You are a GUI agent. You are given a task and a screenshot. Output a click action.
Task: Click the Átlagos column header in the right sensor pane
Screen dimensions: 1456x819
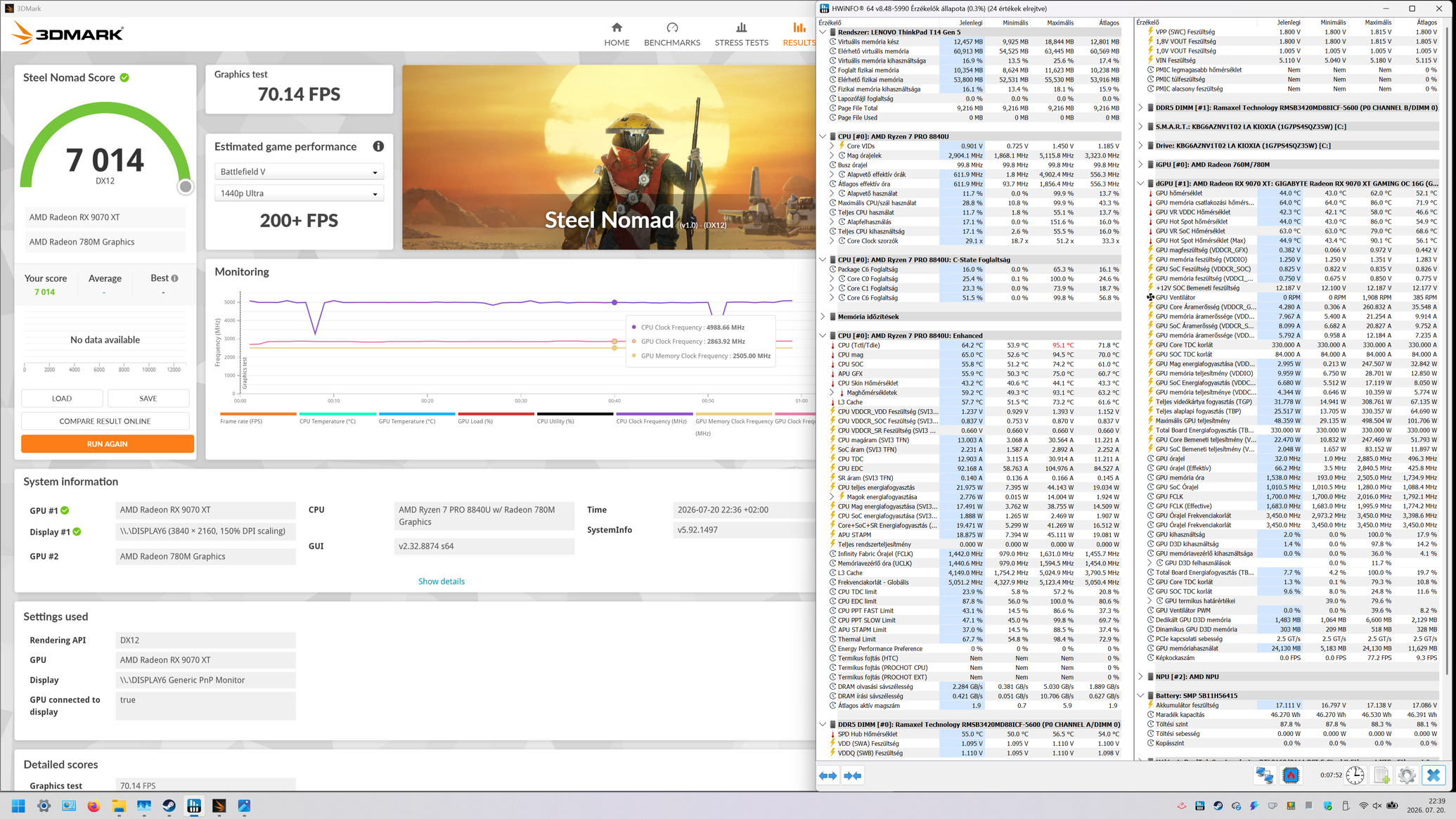1426,22
